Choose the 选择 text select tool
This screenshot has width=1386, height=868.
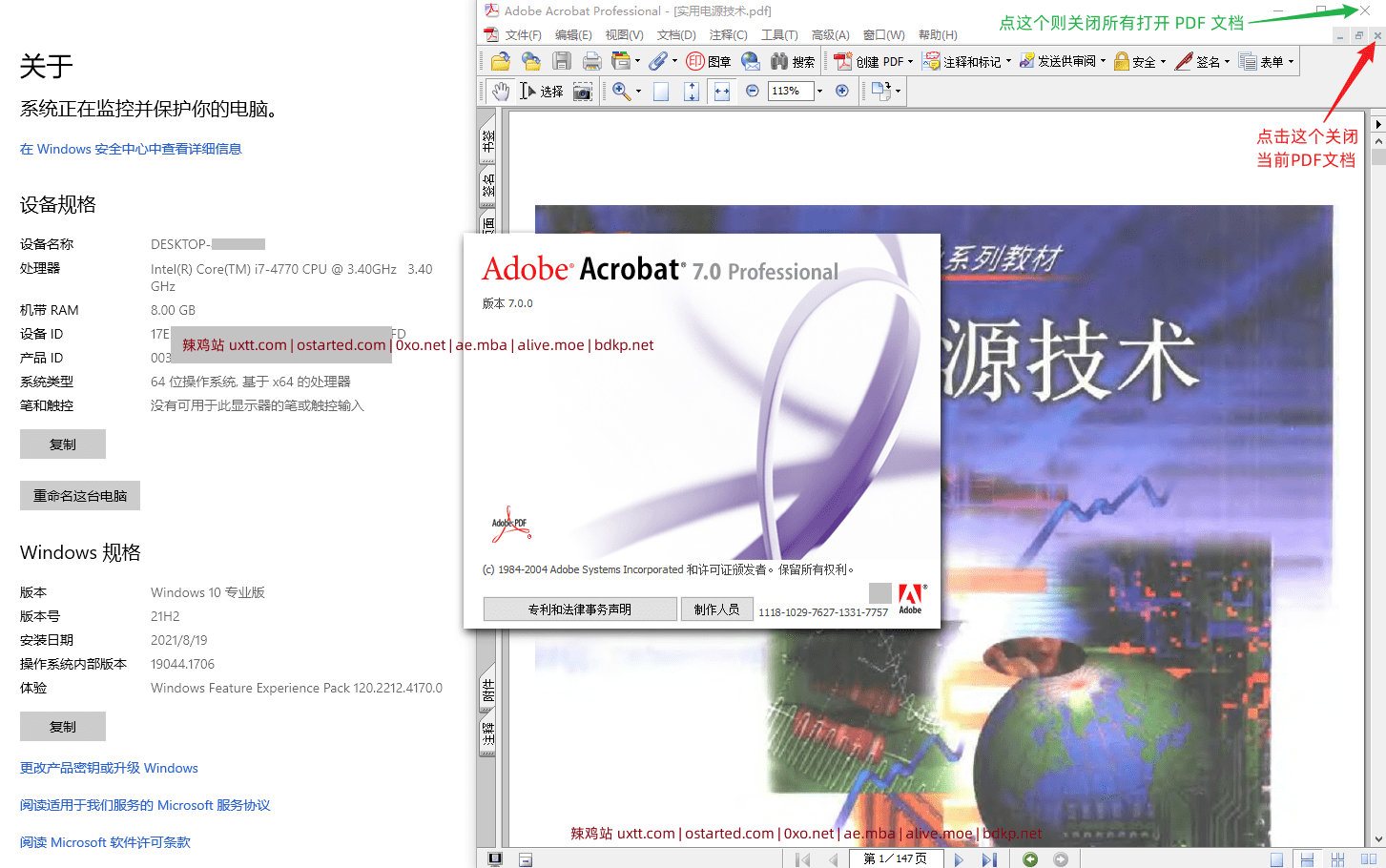(x=542, y=91)
